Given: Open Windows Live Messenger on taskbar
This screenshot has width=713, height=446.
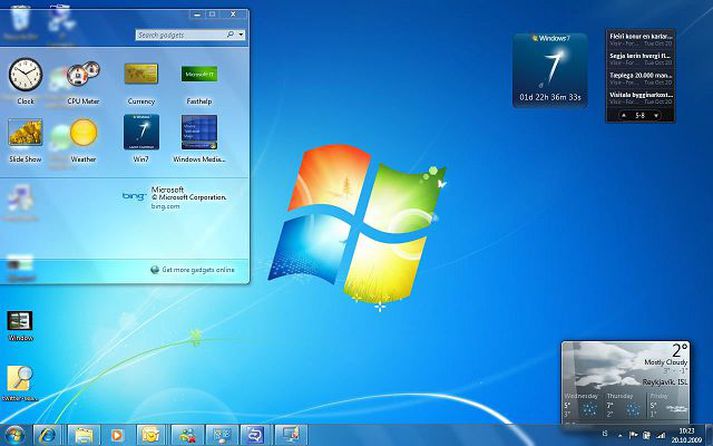Looking at the screenshot, I should [187, 435].
